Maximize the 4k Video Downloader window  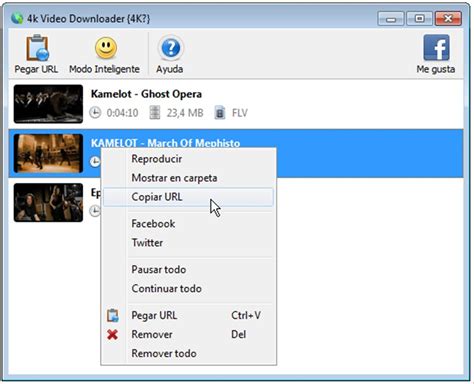[x=419, y=19]
